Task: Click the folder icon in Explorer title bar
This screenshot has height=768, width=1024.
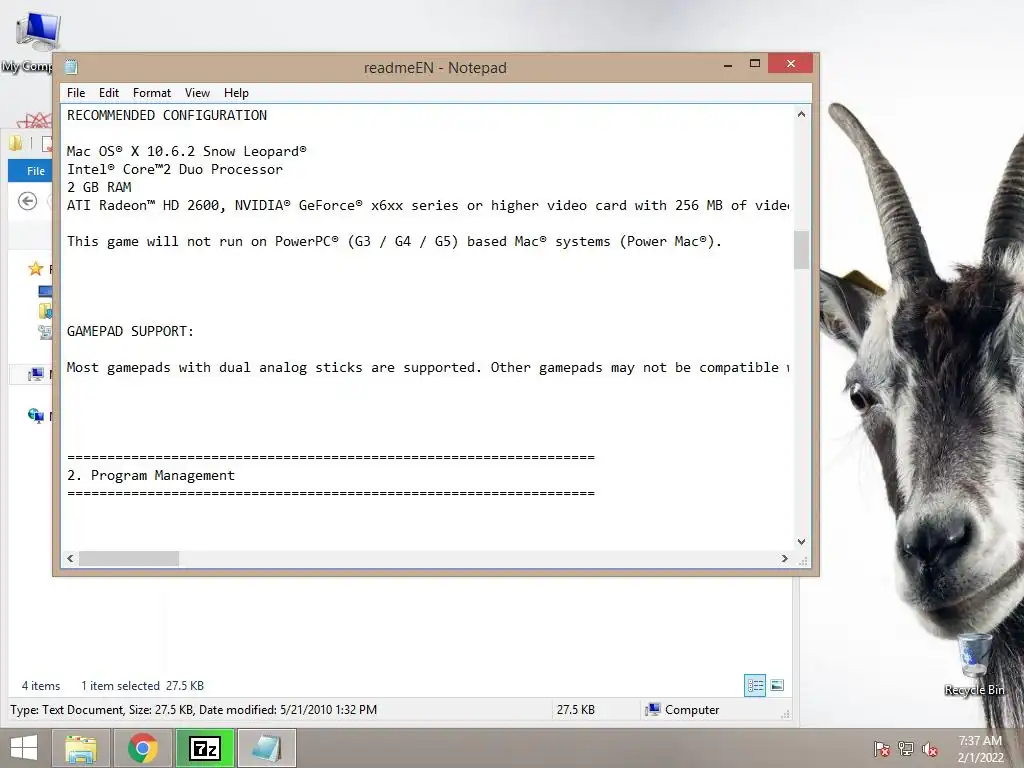Action: [x=16, y=143]
